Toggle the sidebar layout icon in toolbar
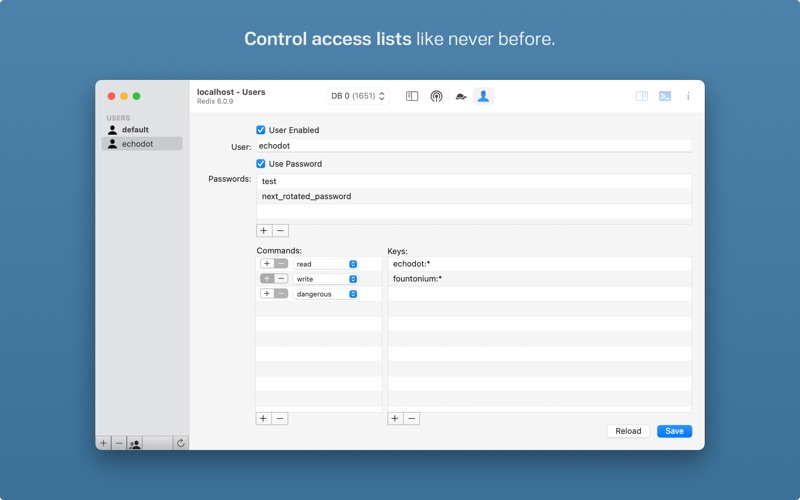 [412, 96]
